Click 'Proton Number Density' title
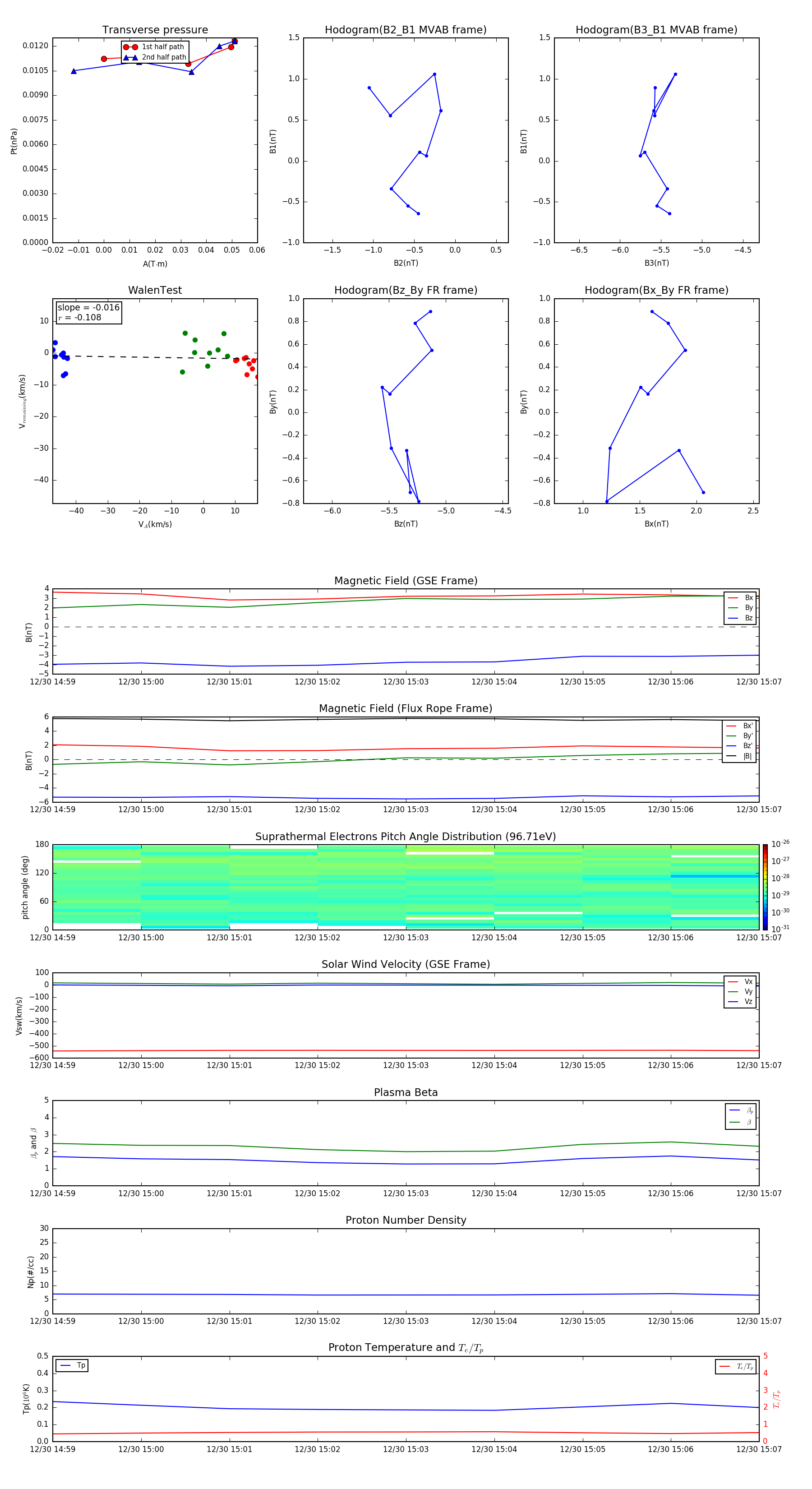The height and width of the screenshot is (1489, 812). 406,1220
